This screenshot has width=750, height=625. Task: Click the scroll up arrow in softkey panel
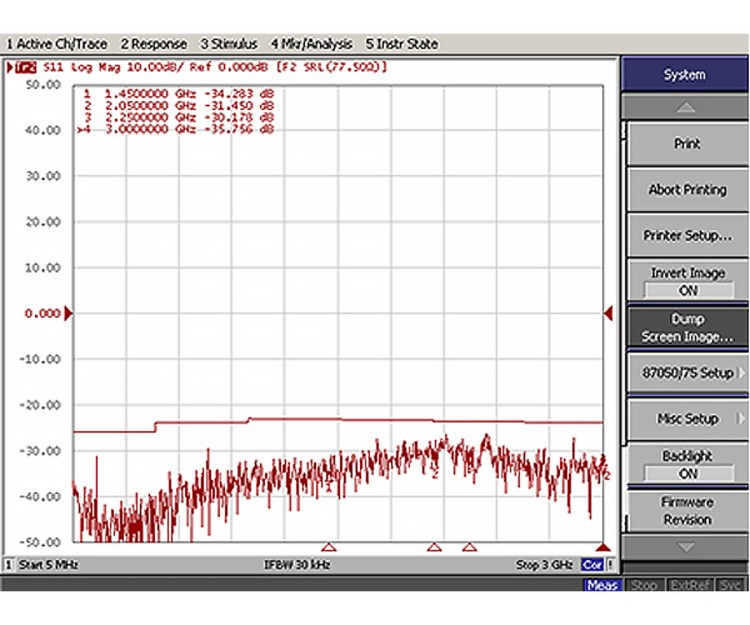point(685,107)
